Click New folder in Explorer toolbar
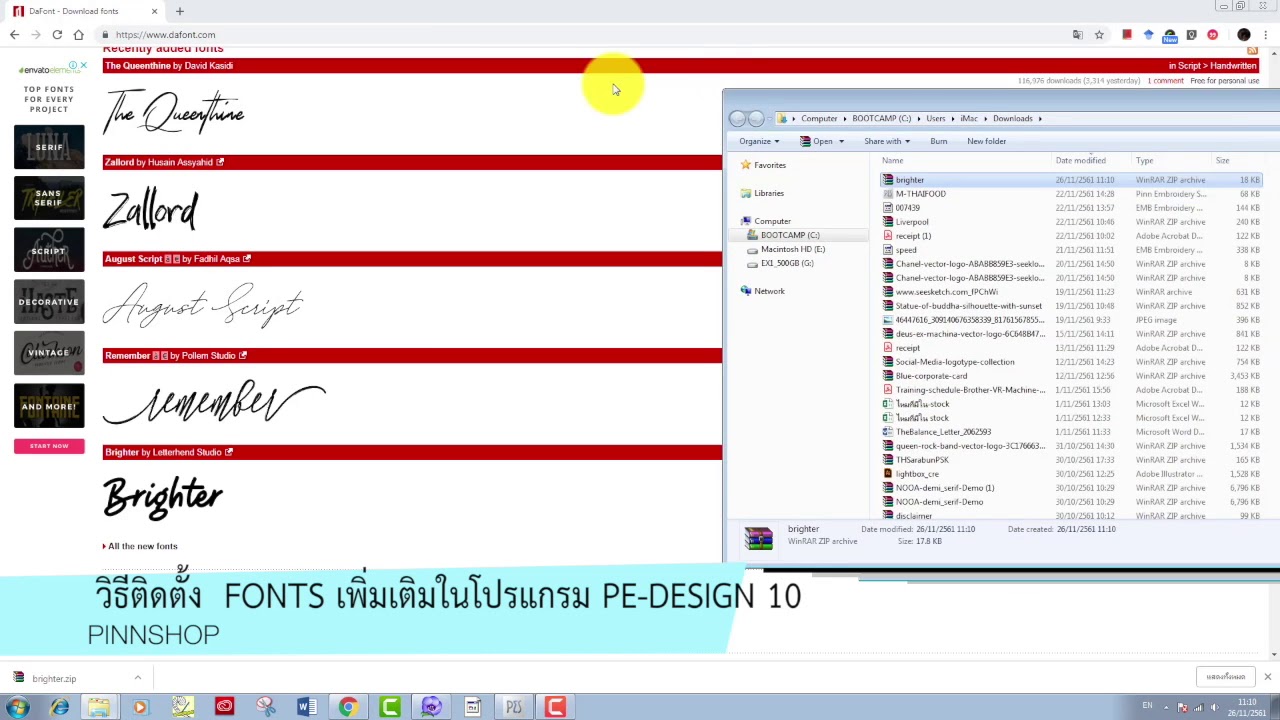This screenshot has height=720, width=1280. (x=986, y=141)
